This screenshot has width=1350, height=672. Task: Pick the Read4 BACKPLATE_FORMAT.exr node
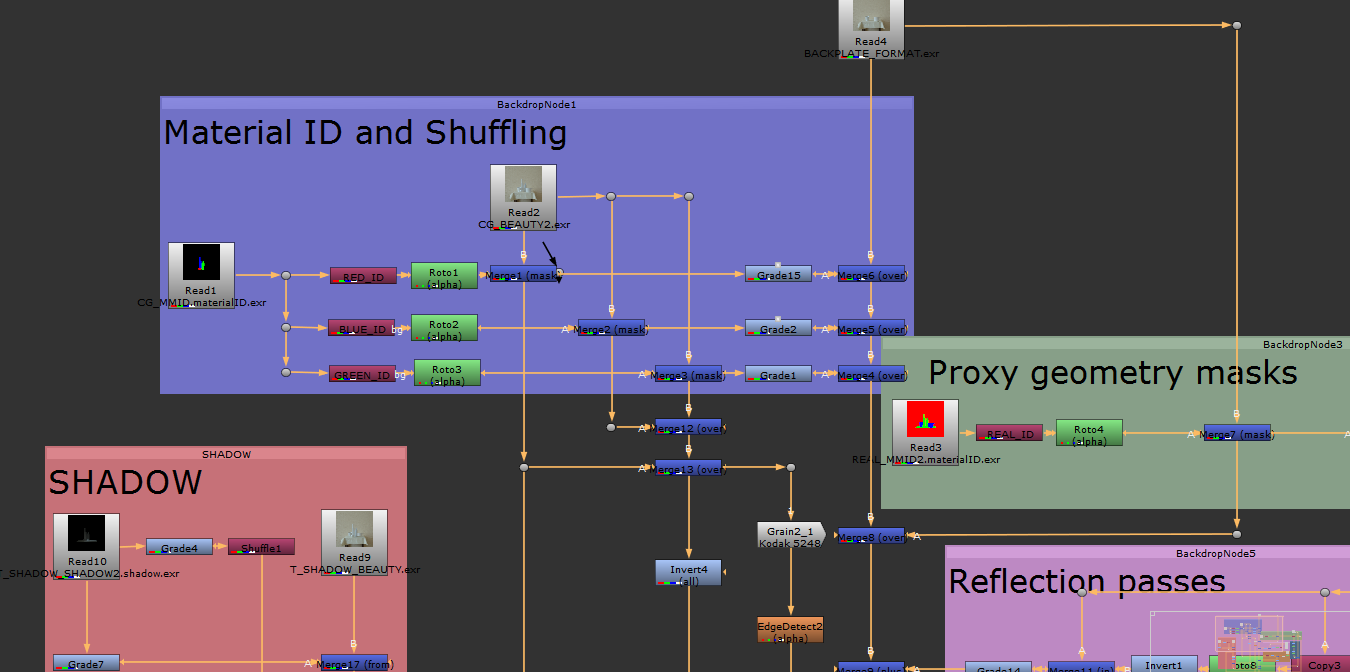coord(871,21)
